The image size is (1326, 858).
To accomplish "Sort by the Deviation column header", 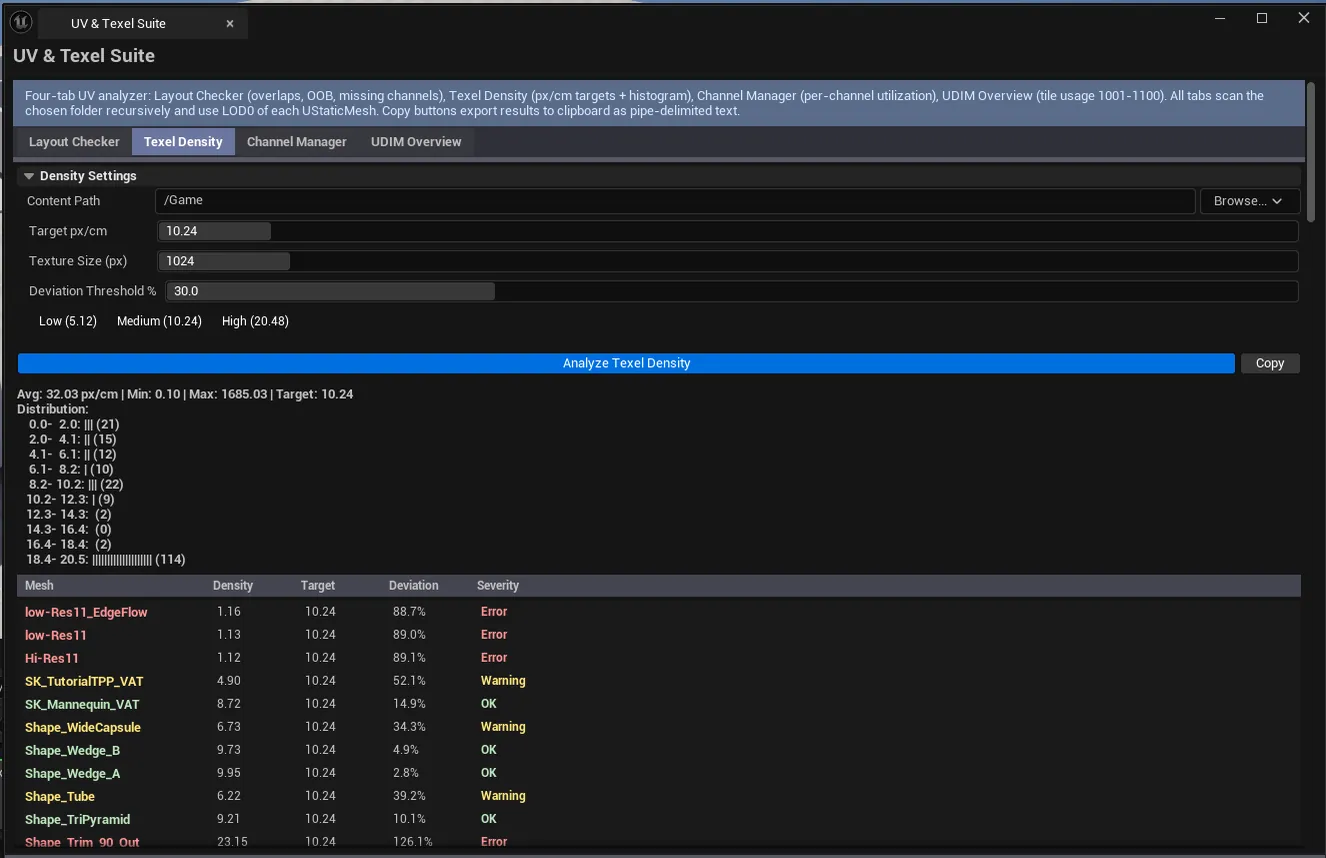I will (x=414, y=586).
